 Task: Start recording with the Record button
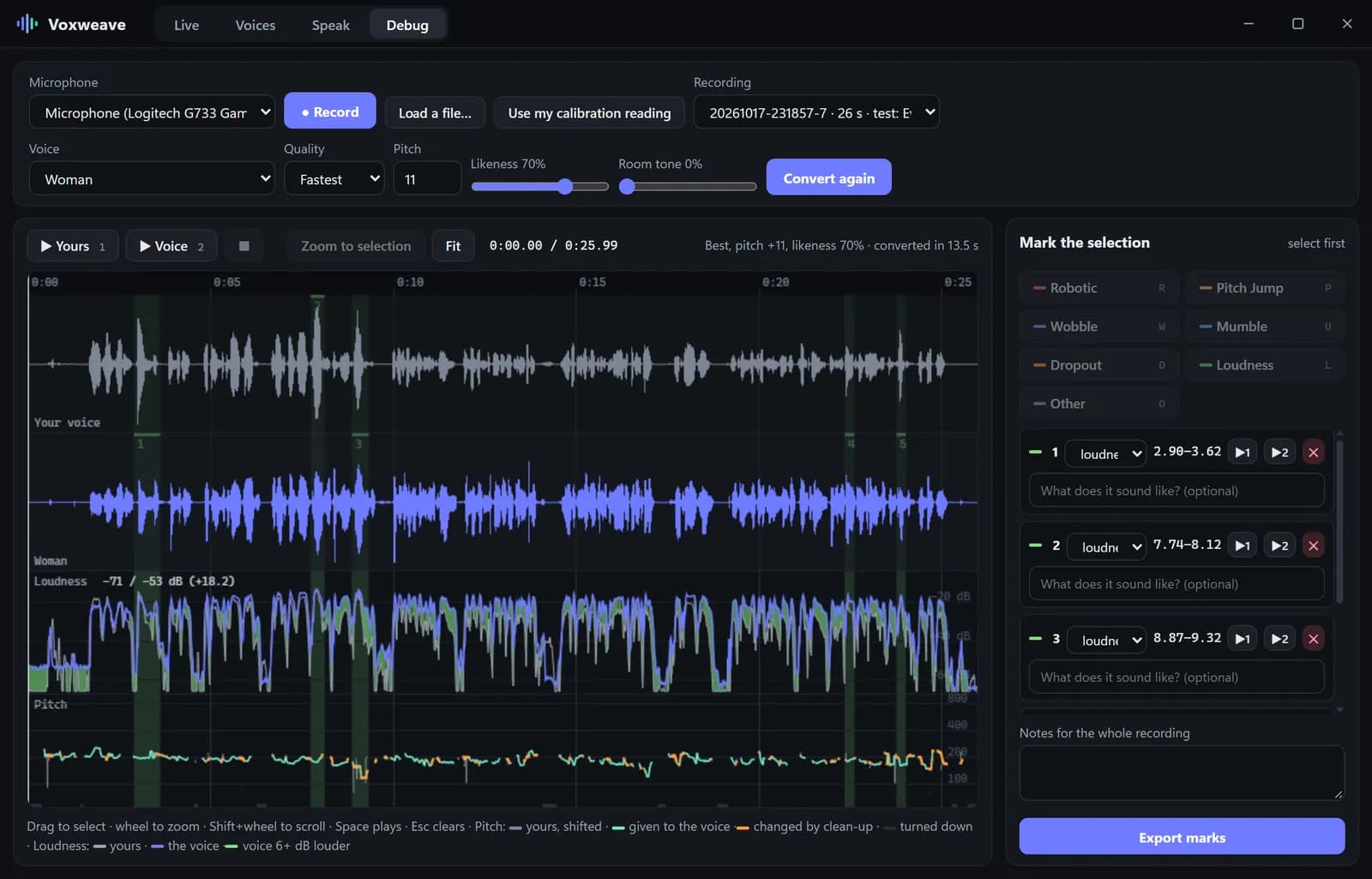330,111
